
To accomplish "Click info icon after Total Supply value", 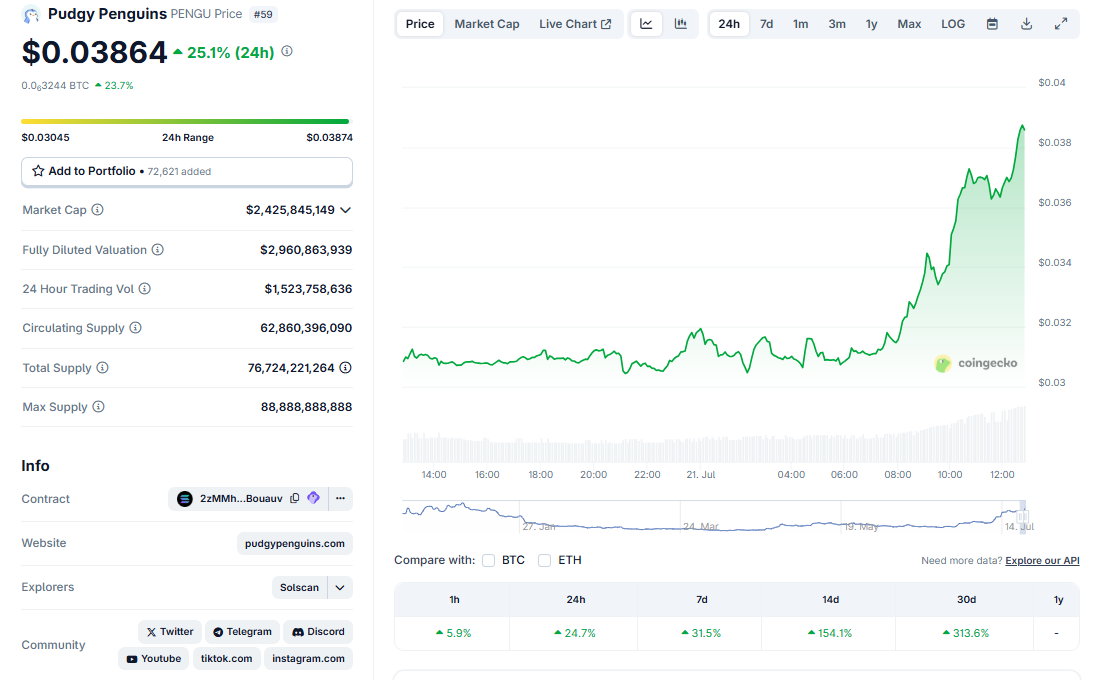I will pos(345,367).
